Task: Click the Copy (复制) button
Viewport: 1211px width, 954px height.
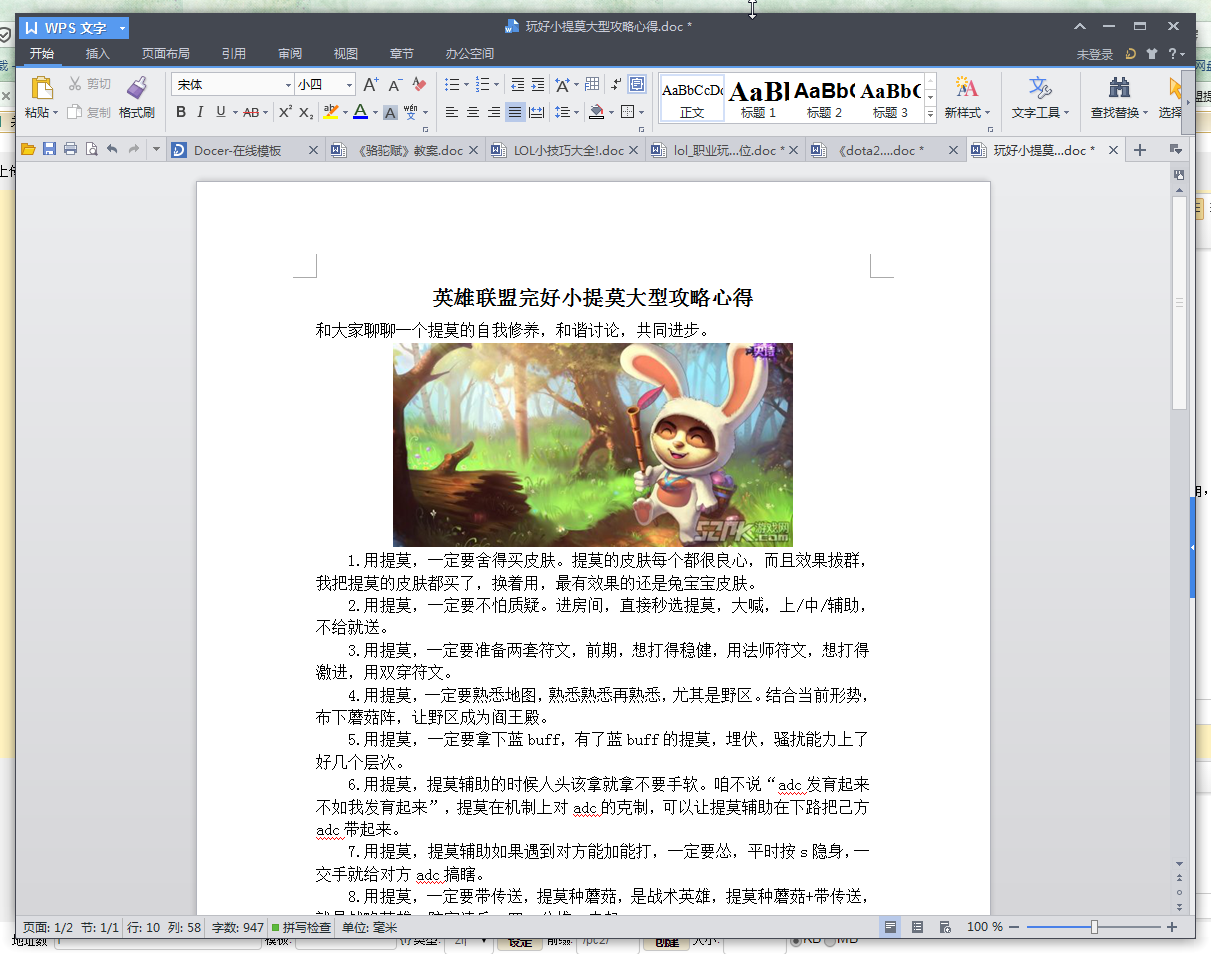Action: [x=90, y=112]
